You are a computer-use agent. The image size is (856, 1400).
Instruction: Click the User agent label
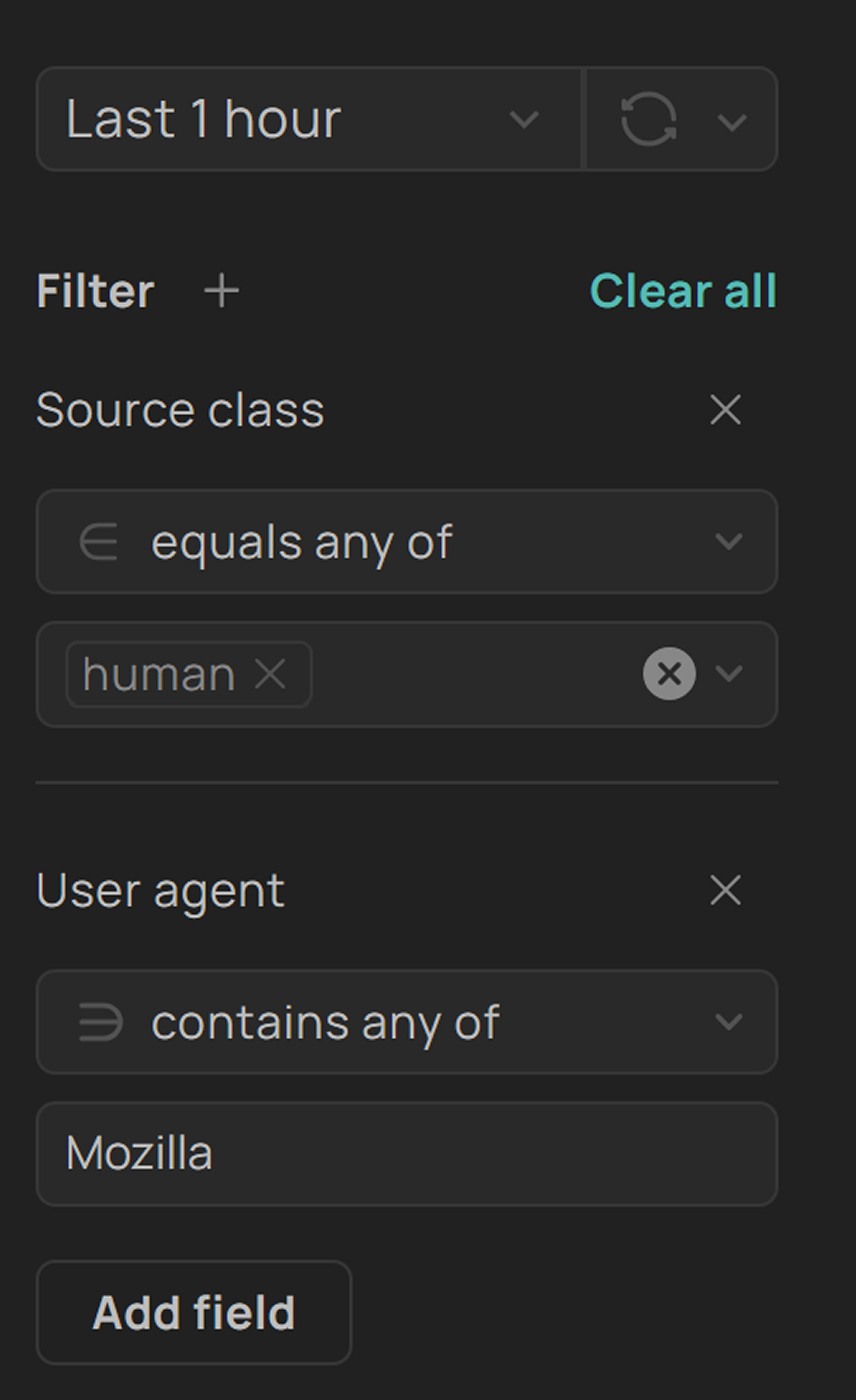160,890
